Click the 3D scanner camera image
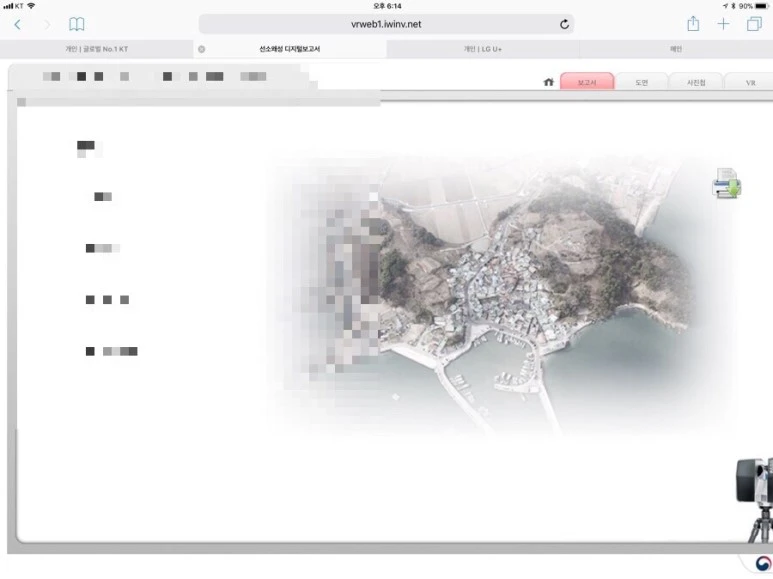The height and width of the screenshot is (579, 773). (755, 499)
